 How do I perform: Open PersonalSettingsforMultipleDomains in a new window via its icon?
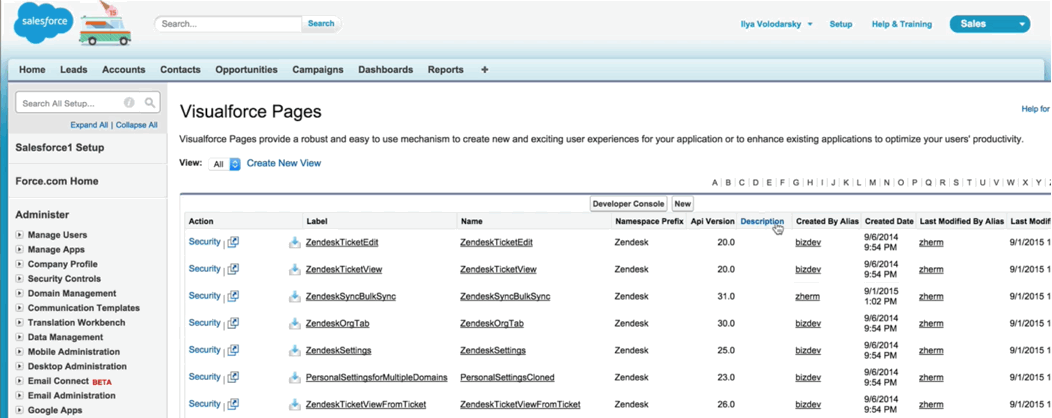pos(233,377)
